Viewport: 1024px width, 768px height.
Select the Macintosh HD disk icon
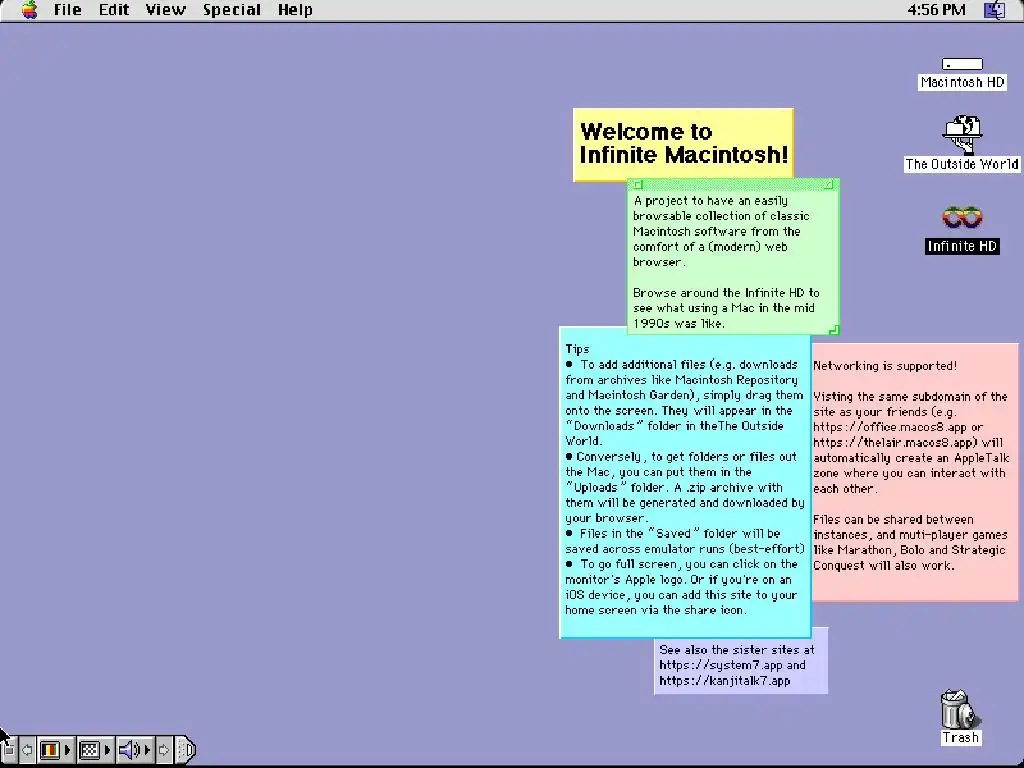tap(962, 64)
